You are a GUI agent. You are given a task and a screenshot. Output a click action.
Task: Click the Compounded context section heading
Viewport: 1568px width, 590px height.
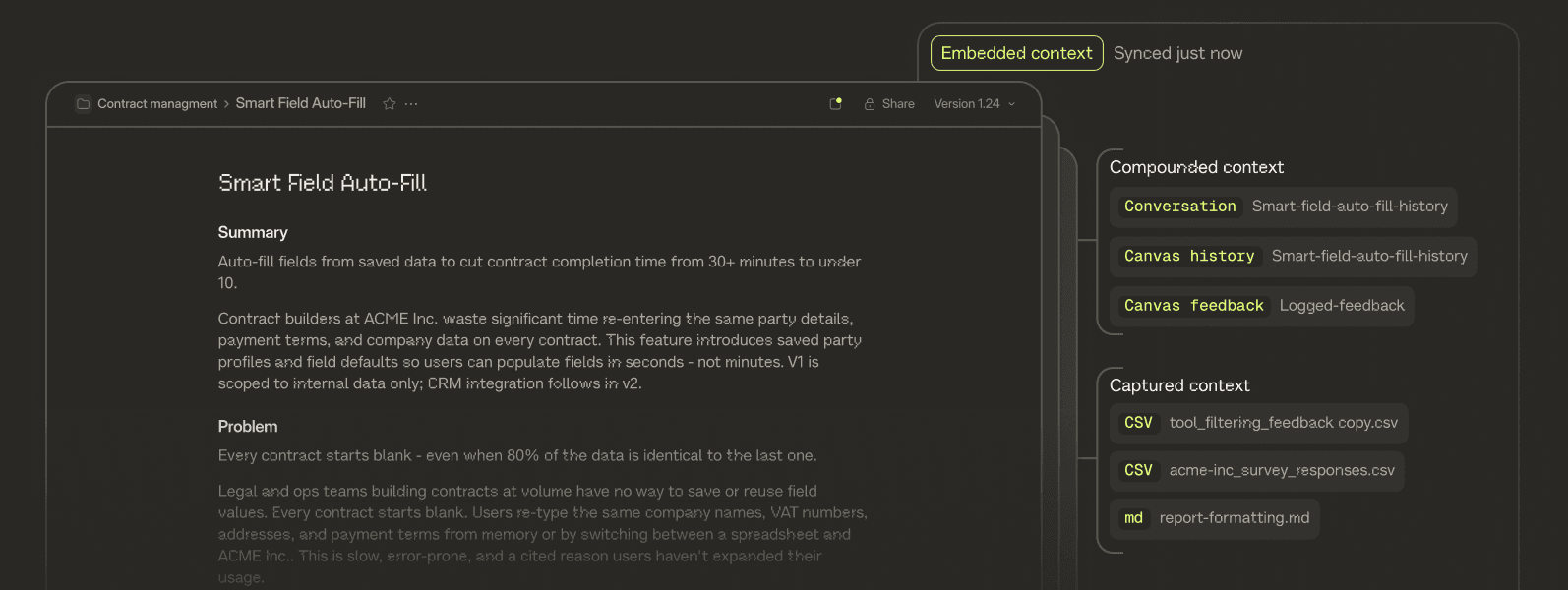[x=1196, y=167]
